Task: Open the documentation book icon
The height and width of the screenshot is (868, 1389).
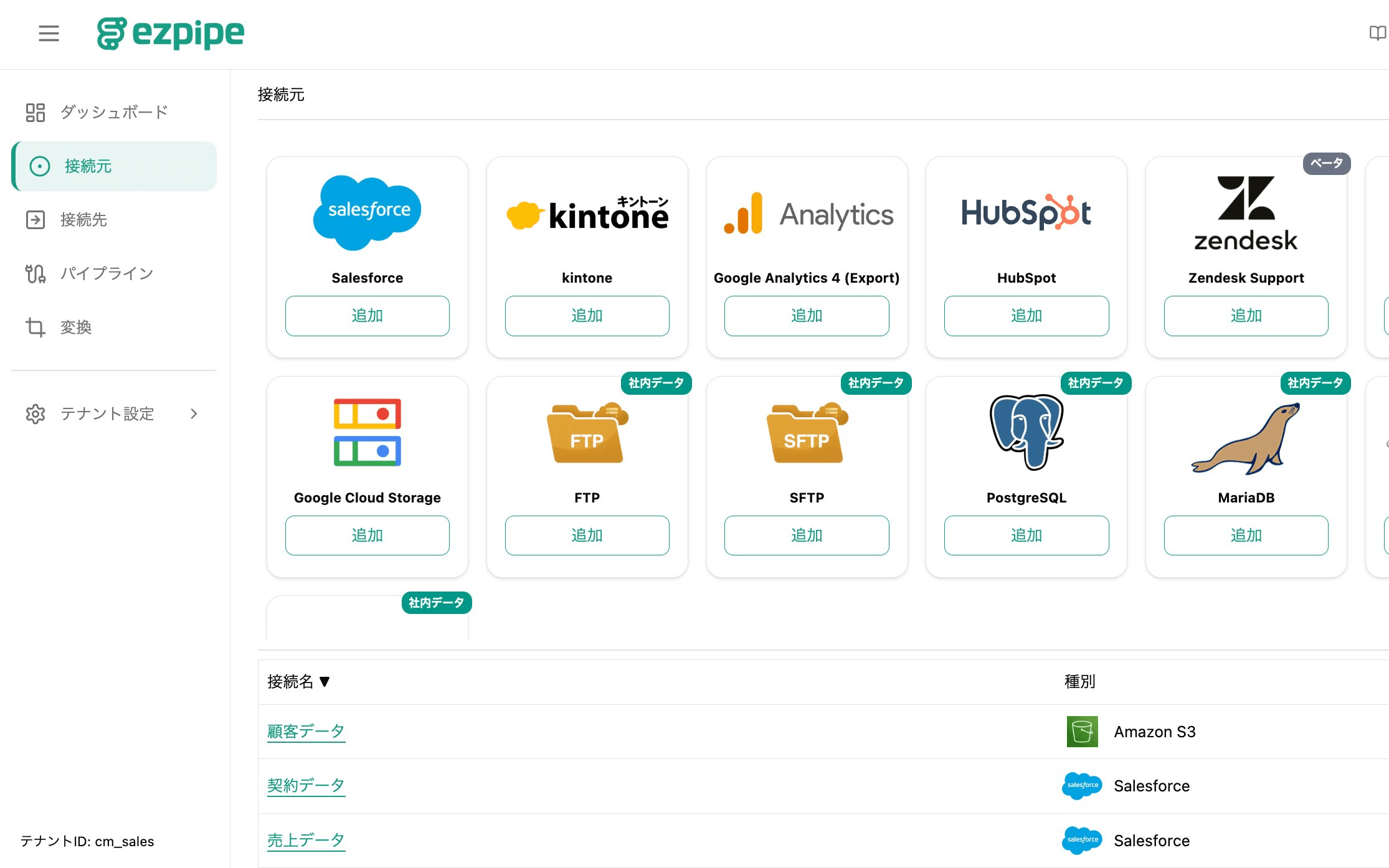Action: (x=1377, y=33)
